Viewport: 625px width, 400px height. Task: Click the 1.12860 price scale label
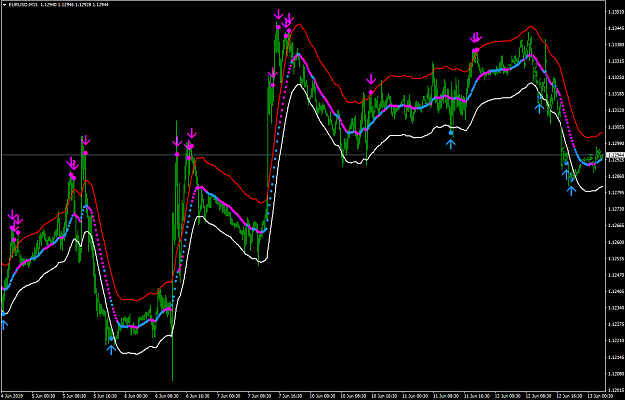pyautogui.click(x=616, y=176)
